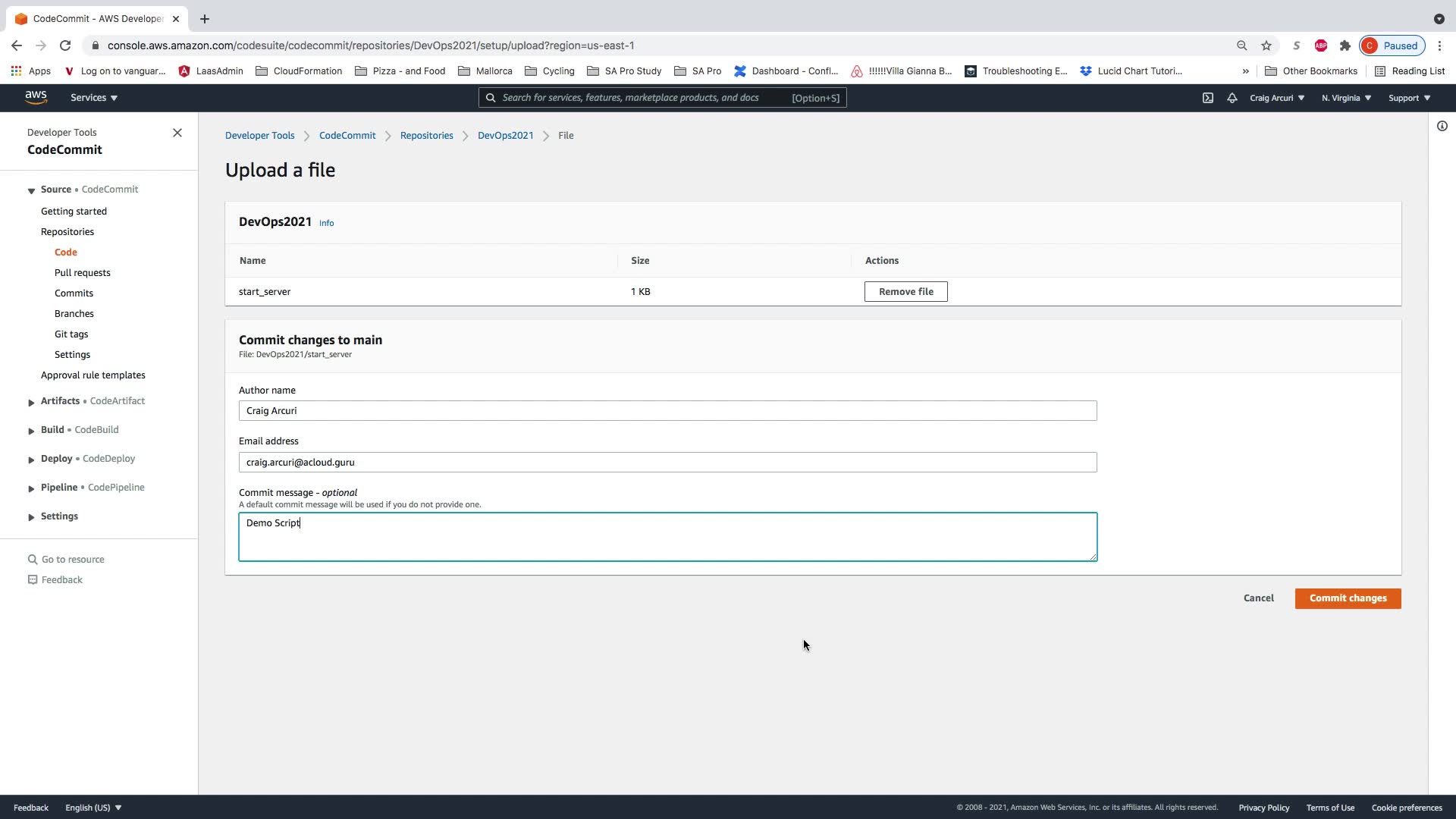Bookmark page with star icon
The width and height of the screenshot is (1456, 819).
[x=1266, y=45]
